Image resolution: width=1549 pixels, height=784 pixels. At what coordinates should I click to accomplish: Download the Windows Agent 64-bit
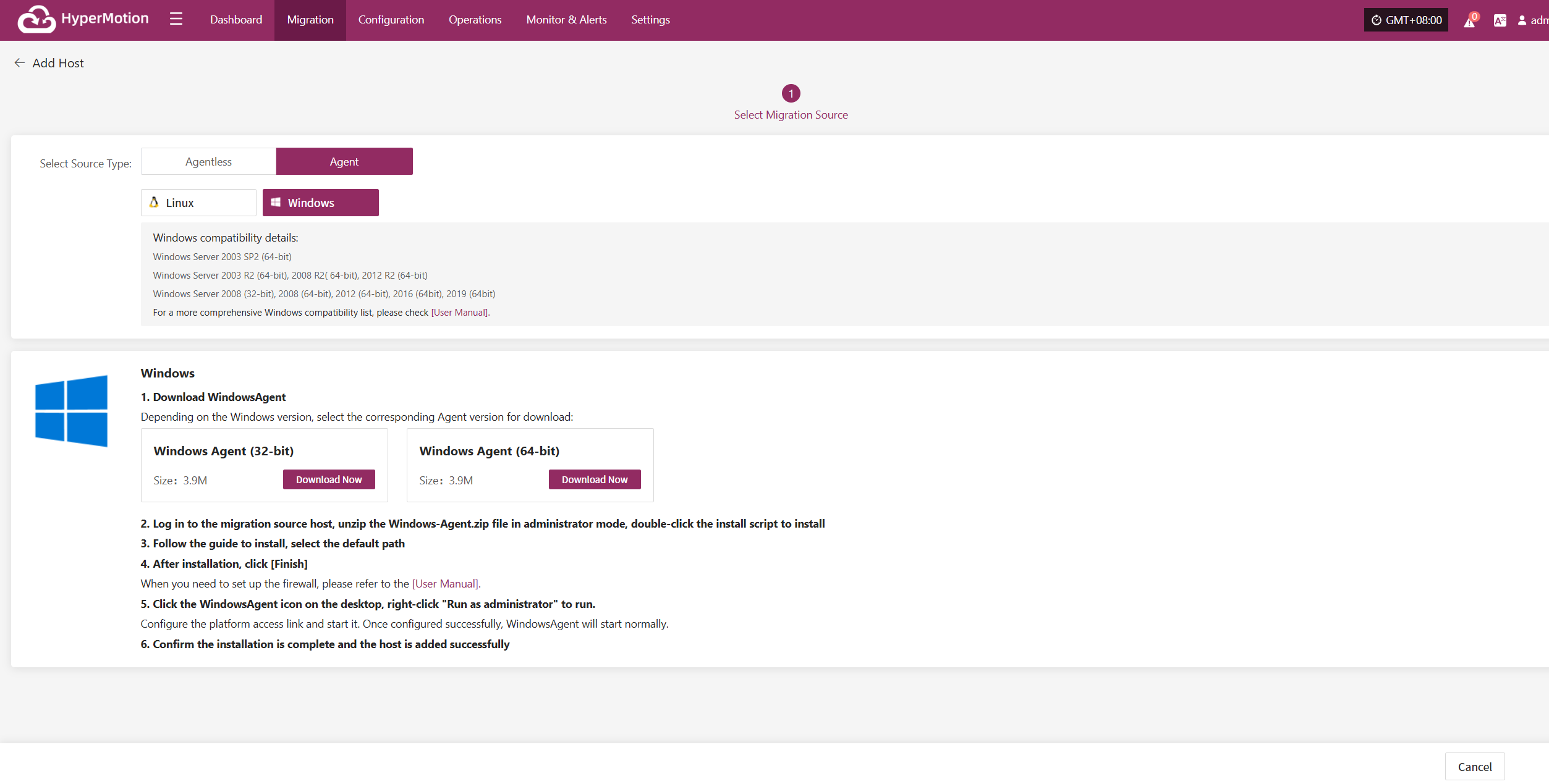pyautogui.click(x=595, y=479)
